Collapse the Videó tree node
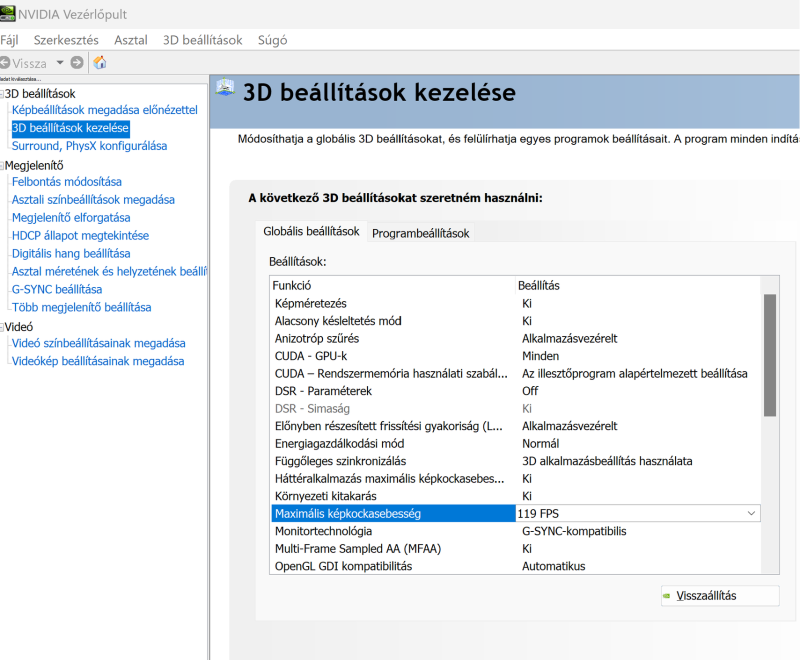 pyautogui.click(x=2, y=327)
